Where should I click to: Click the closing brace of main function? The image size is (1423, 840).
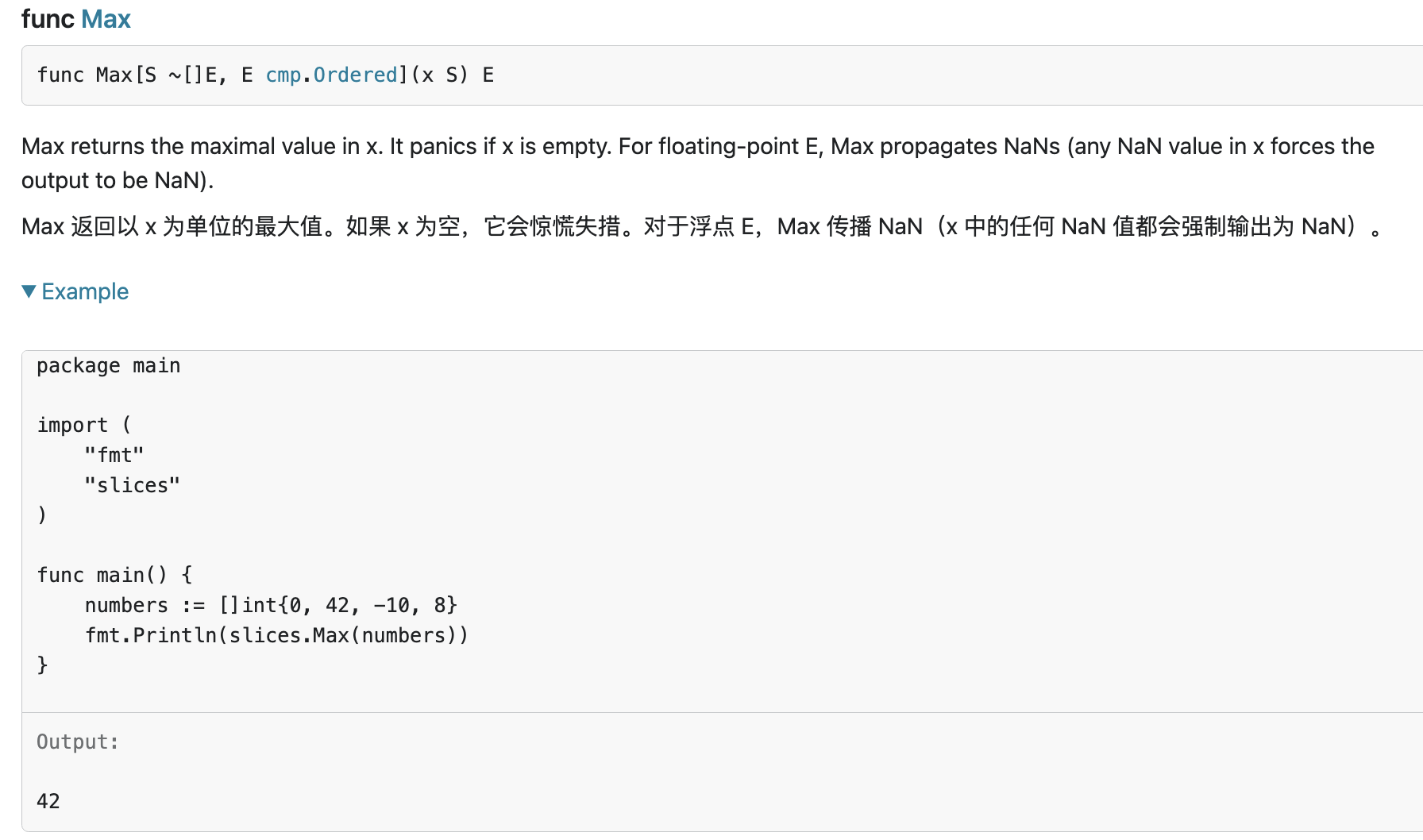pos(43,665)
